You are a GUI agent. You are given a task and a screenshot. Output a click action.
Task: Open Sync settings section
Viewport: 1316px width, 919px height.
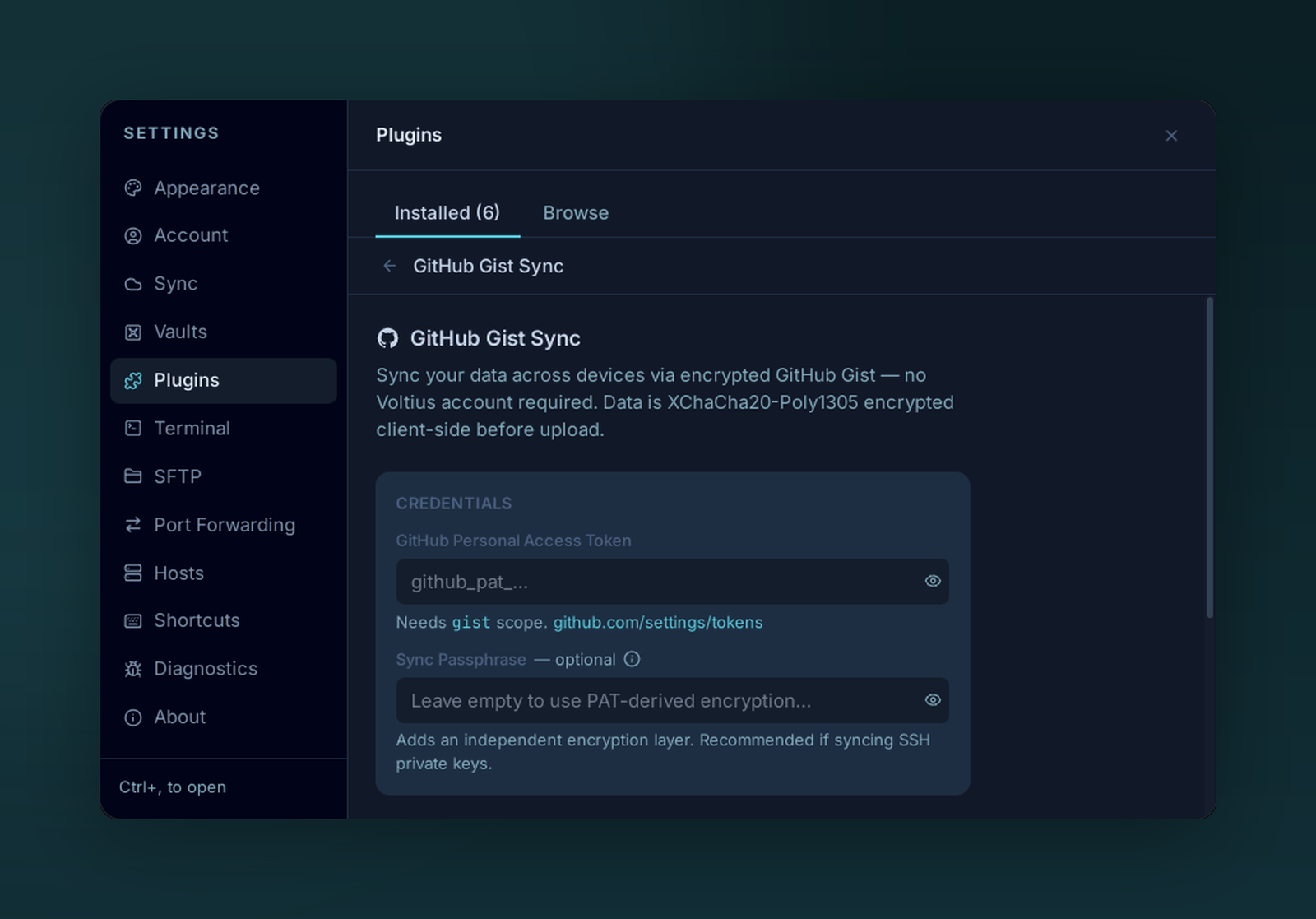tap(224, 284)
